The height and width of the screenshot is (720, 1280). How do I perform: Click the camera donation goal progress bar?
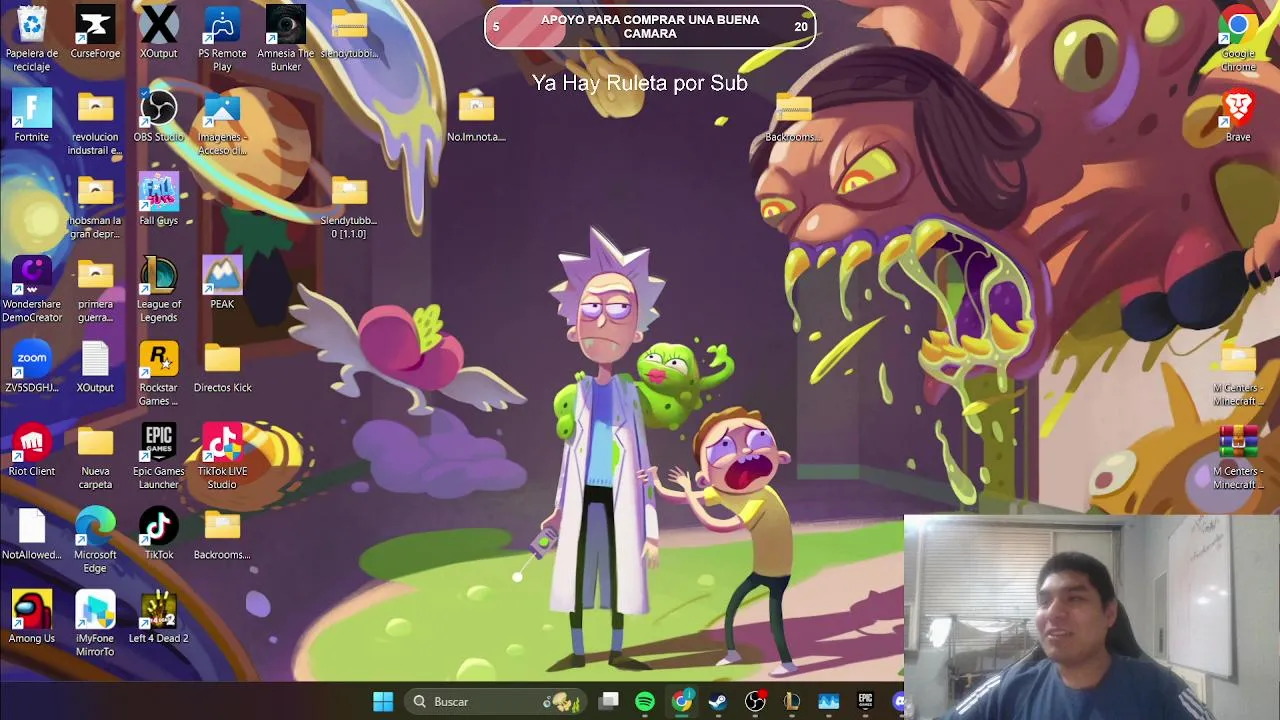[650, 27]
